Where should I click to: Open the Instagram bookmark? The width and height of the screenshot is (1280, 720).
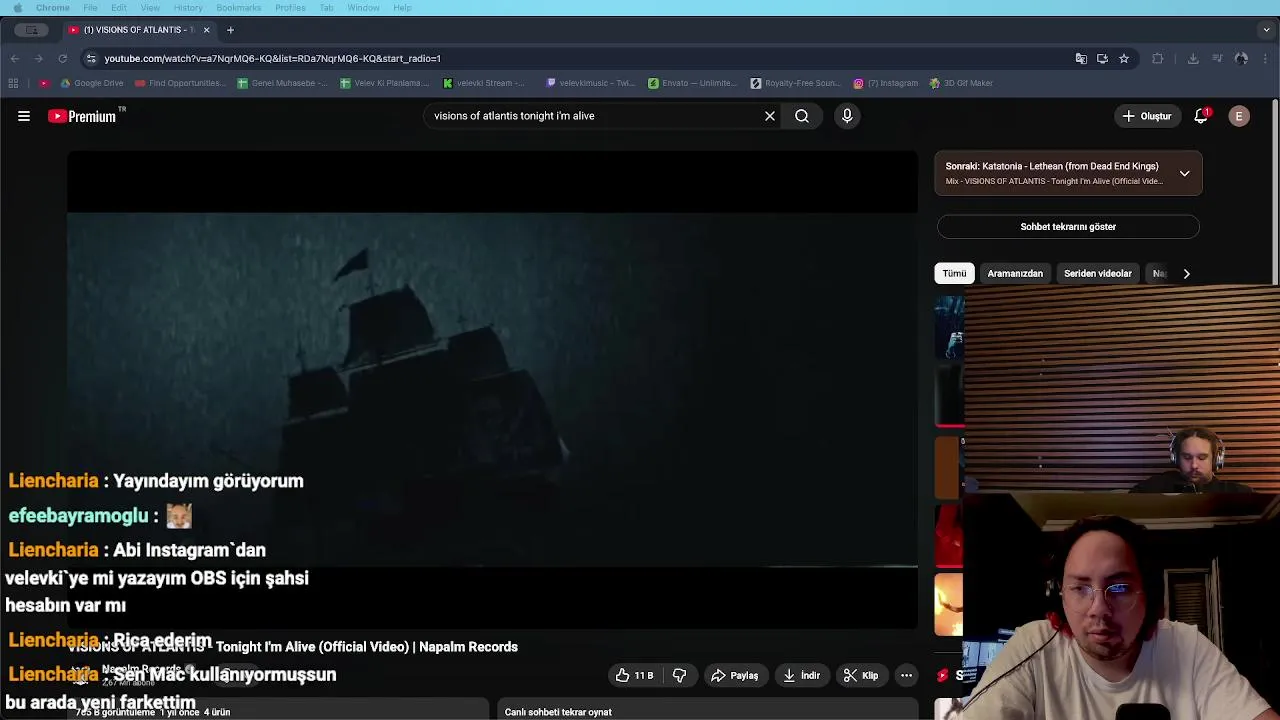tap(886, 83)
